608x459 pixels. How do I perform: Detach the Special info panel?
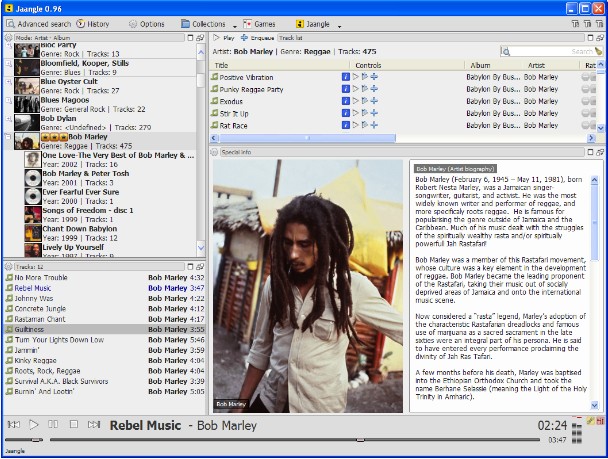[x=600, y=152]
